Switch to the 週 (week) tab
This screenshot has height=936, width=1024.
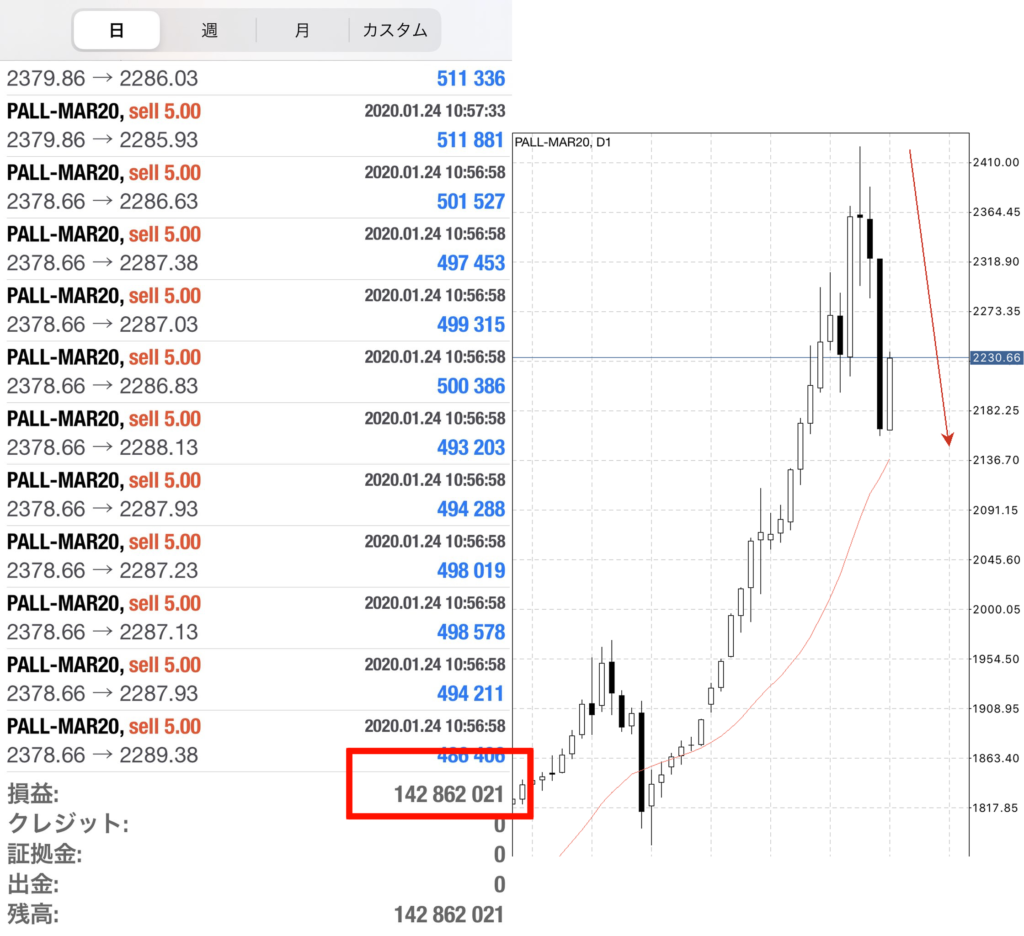click(x=209, y=30)
